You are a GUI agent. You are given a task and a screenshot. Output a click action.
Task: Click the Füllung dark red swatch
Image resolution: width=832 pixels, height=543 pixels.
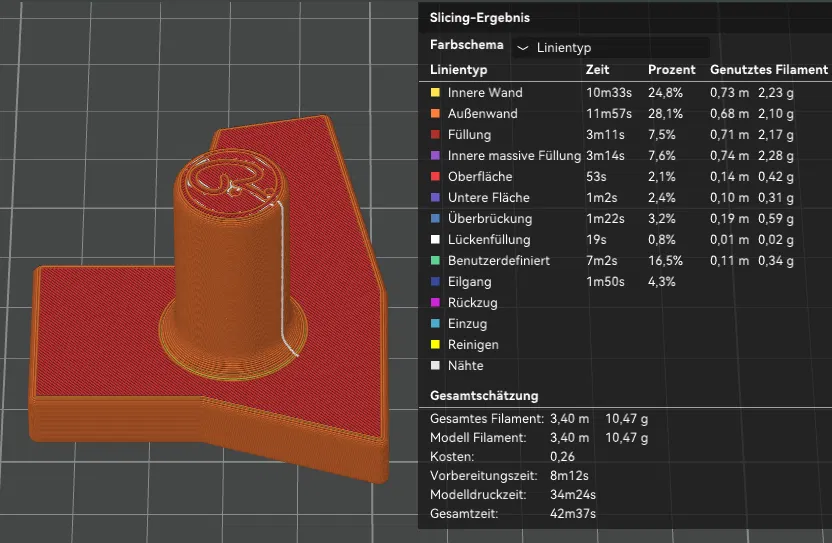point(435,135)
